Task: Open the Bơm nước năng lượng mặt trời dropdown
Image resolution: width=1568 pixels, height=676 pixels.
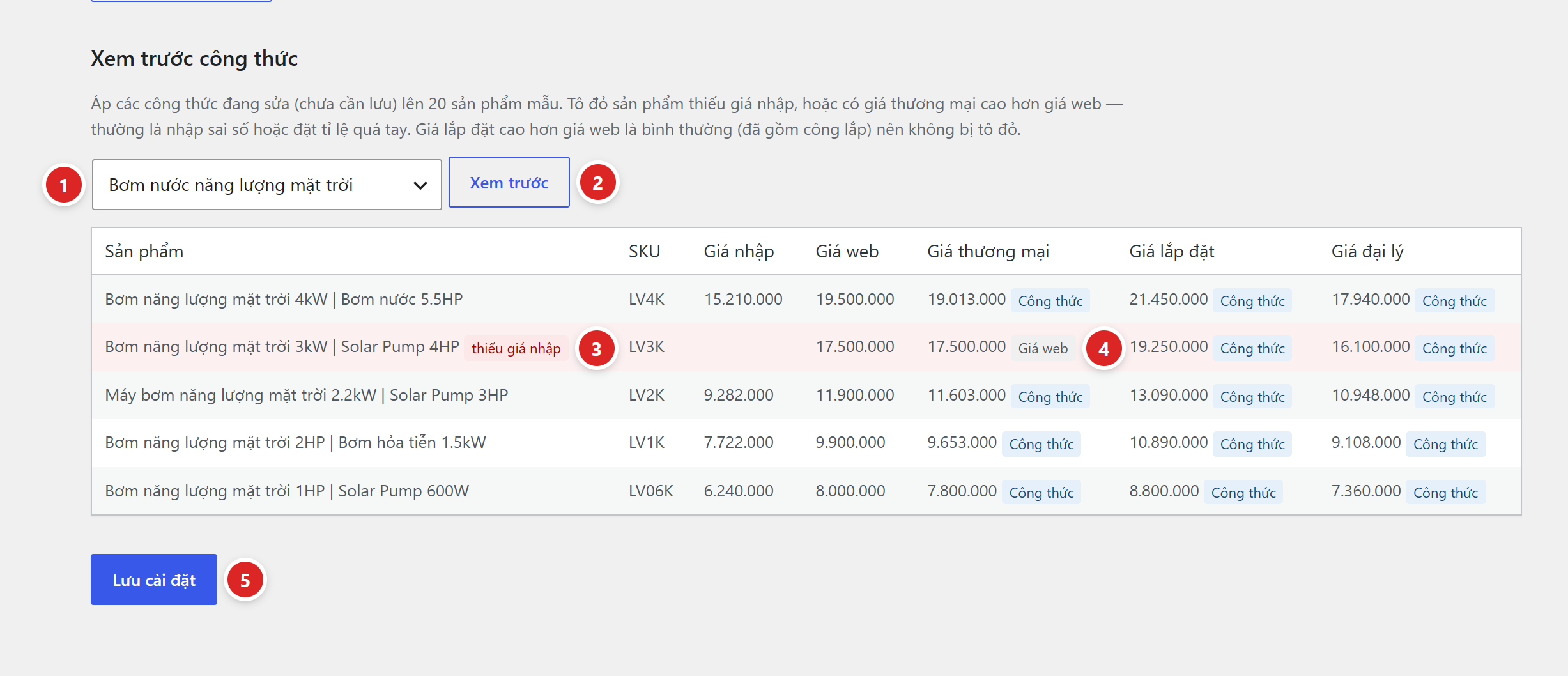Action: 266,185
